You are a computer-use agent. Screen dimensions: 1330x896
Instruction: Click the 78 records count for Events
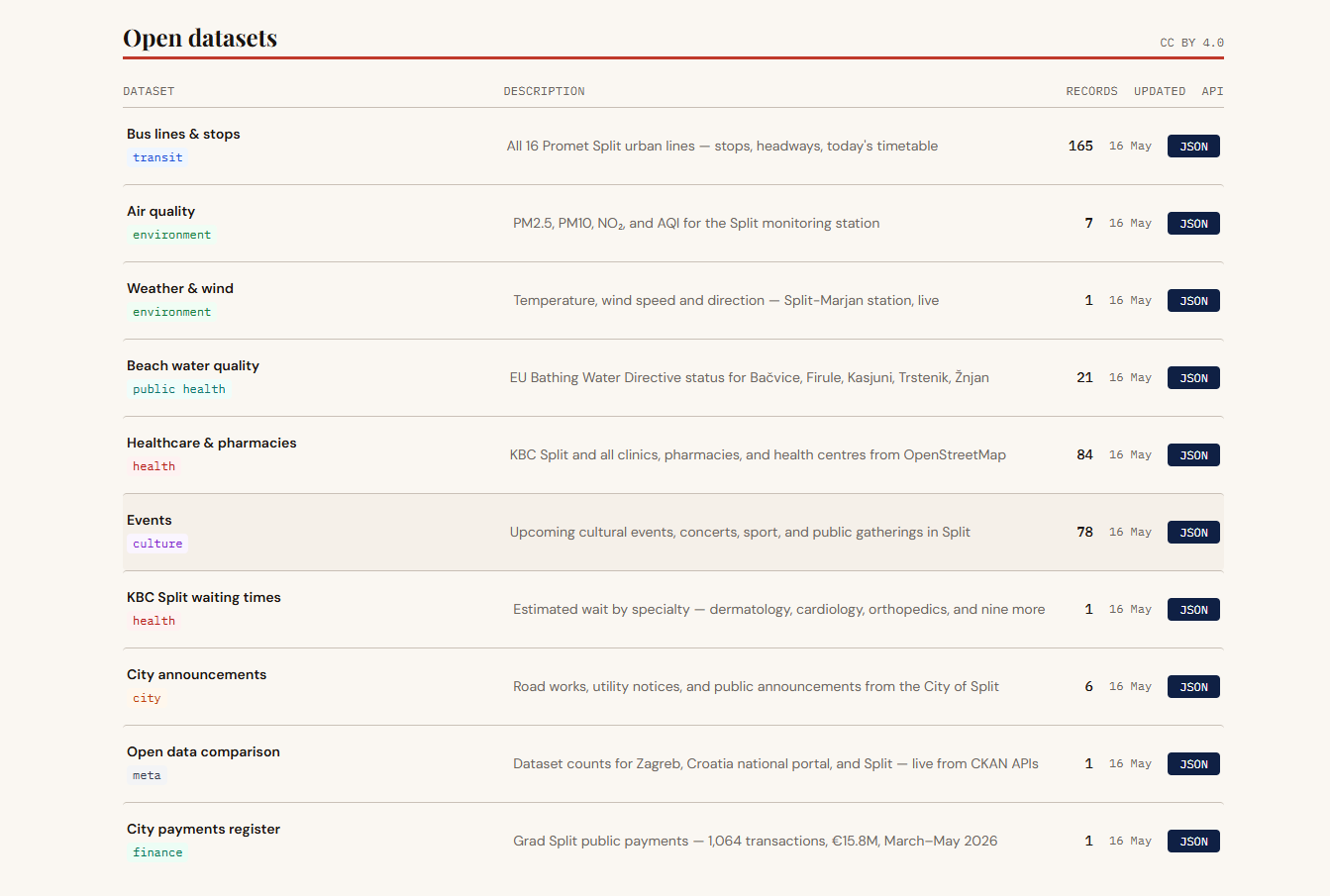tap(1084, 532)
